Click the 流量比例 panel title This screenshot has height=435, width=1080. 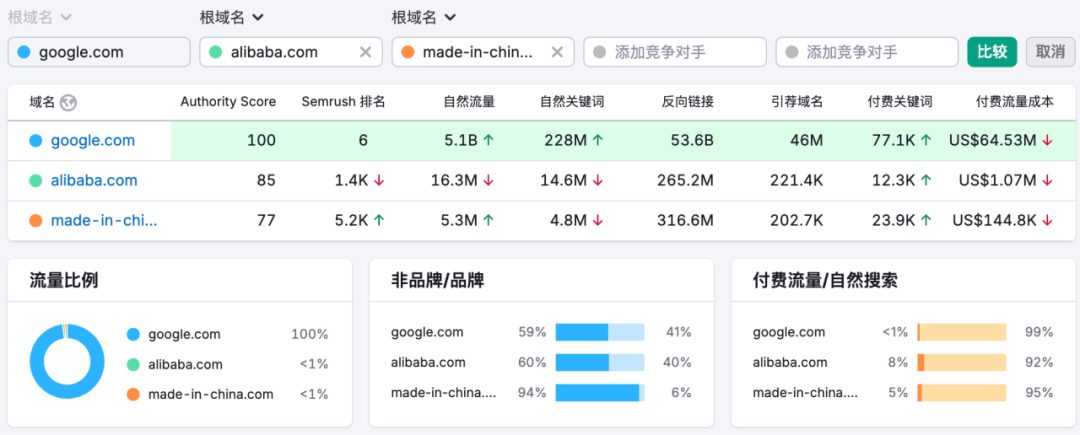(x=64, y=280)
